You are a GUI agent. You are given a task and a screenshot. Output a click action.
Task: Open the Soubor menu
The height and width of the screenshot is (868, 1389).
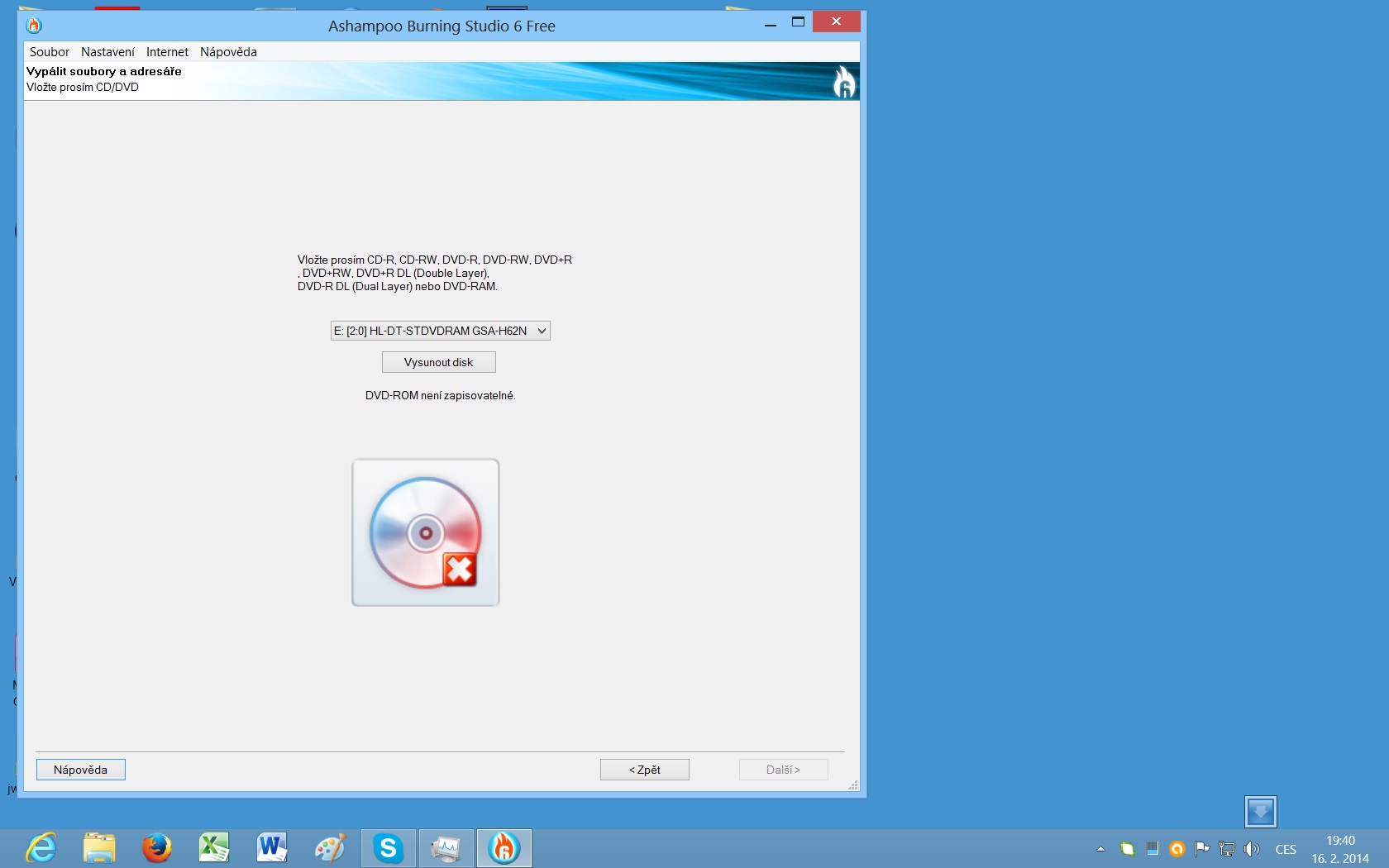point(50,52)
